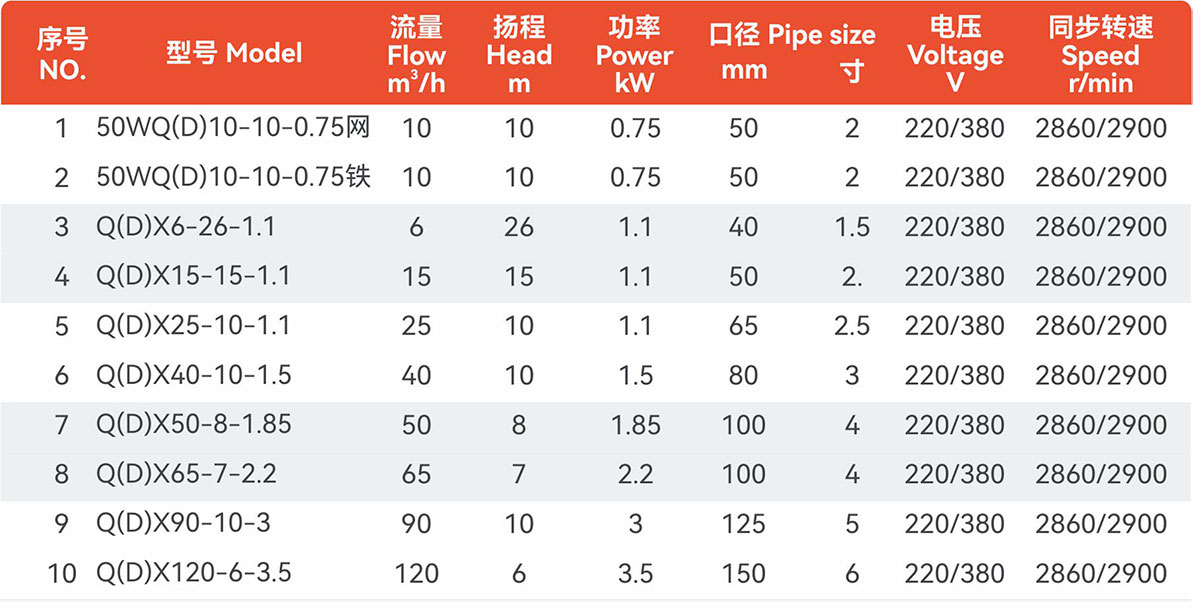Select model Q(D)X25-10-1.1 in row 5

[x=193, y=325]
